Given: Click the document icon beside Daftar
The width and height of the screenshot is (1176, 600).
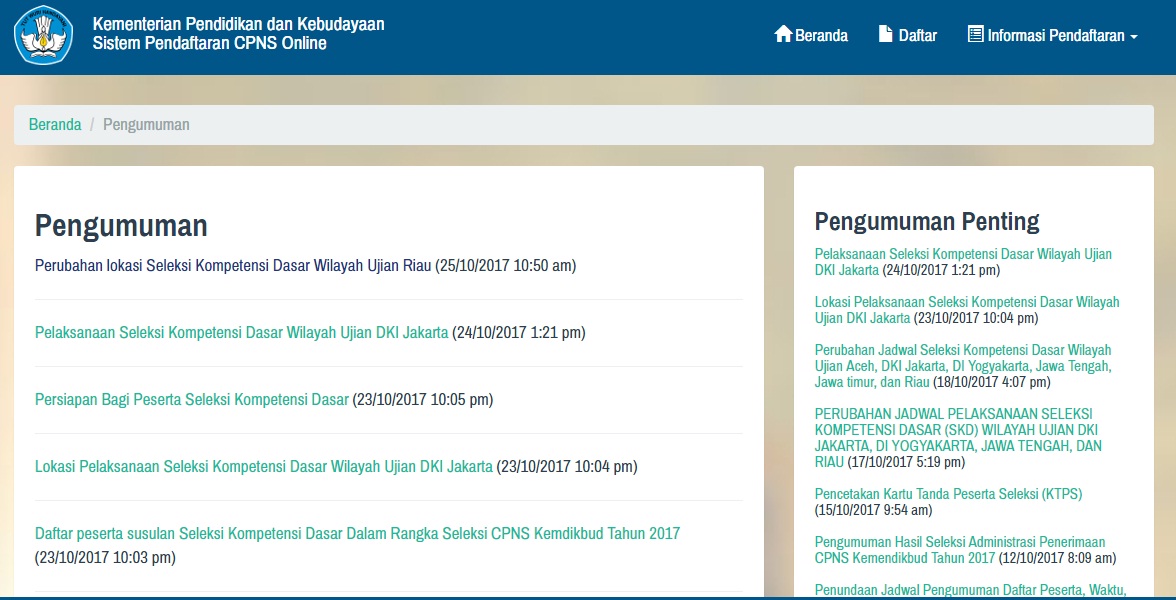Looking at the screenshot, I should point(885,35).
